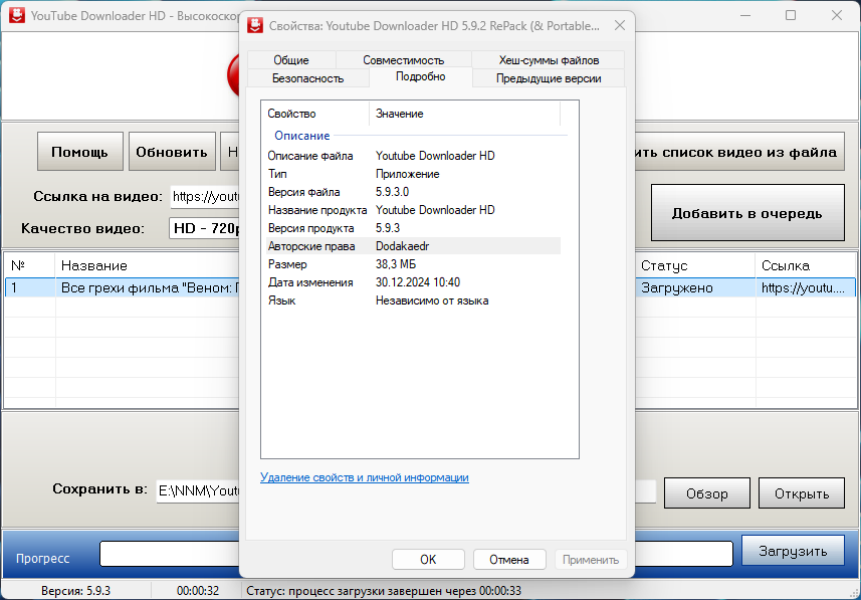Click the https://youtu... link cell

pos(805,288)
